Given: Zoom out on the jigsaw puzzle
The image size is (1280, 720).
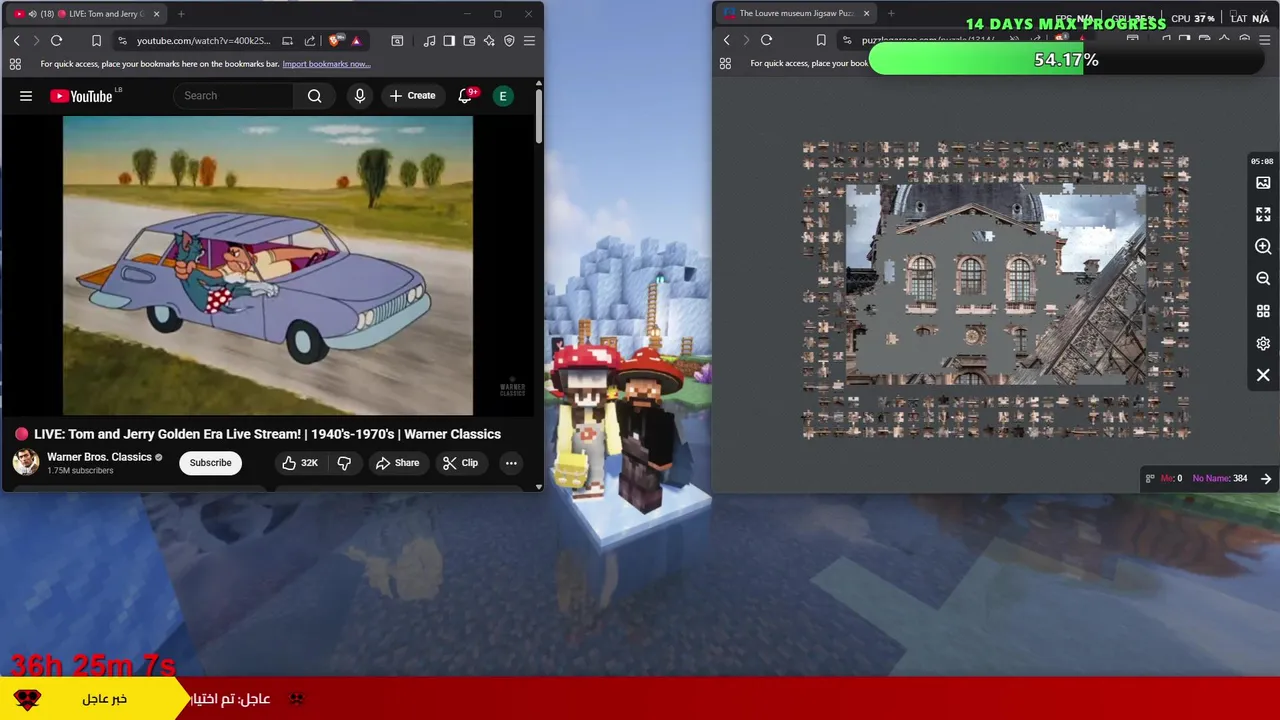Looking at the screenshot, I should pos(1263,279).
